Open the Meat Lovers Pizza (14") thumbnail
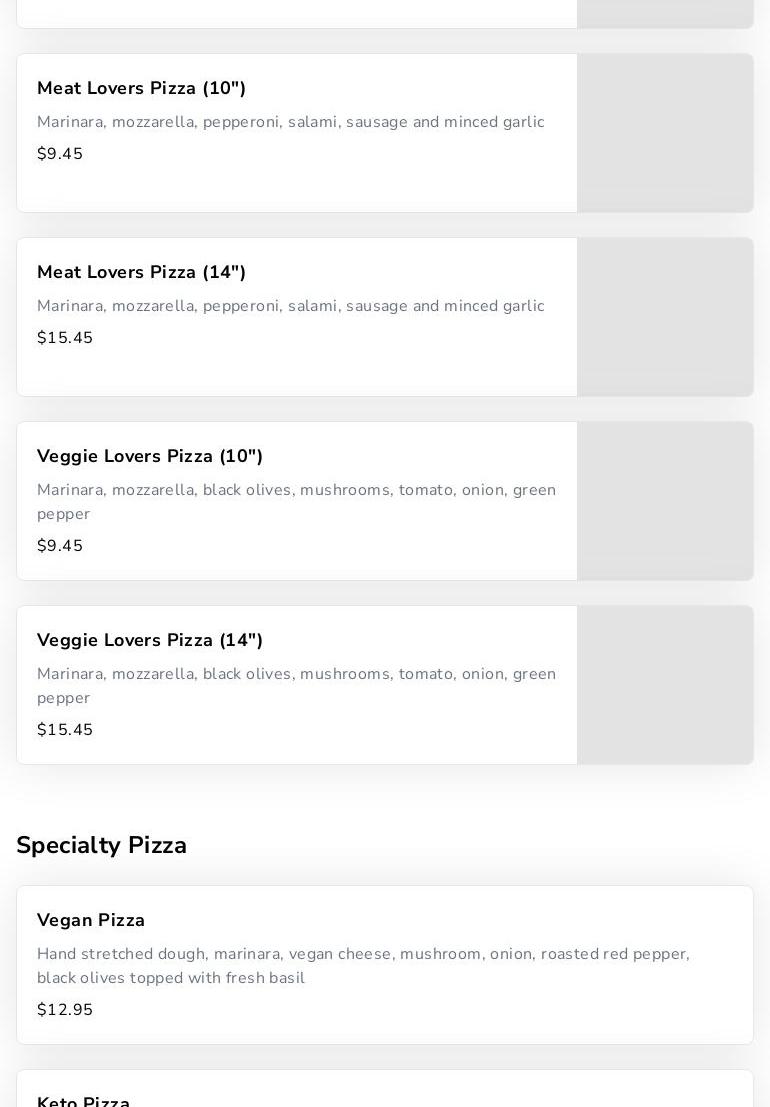 click(665, 317)
